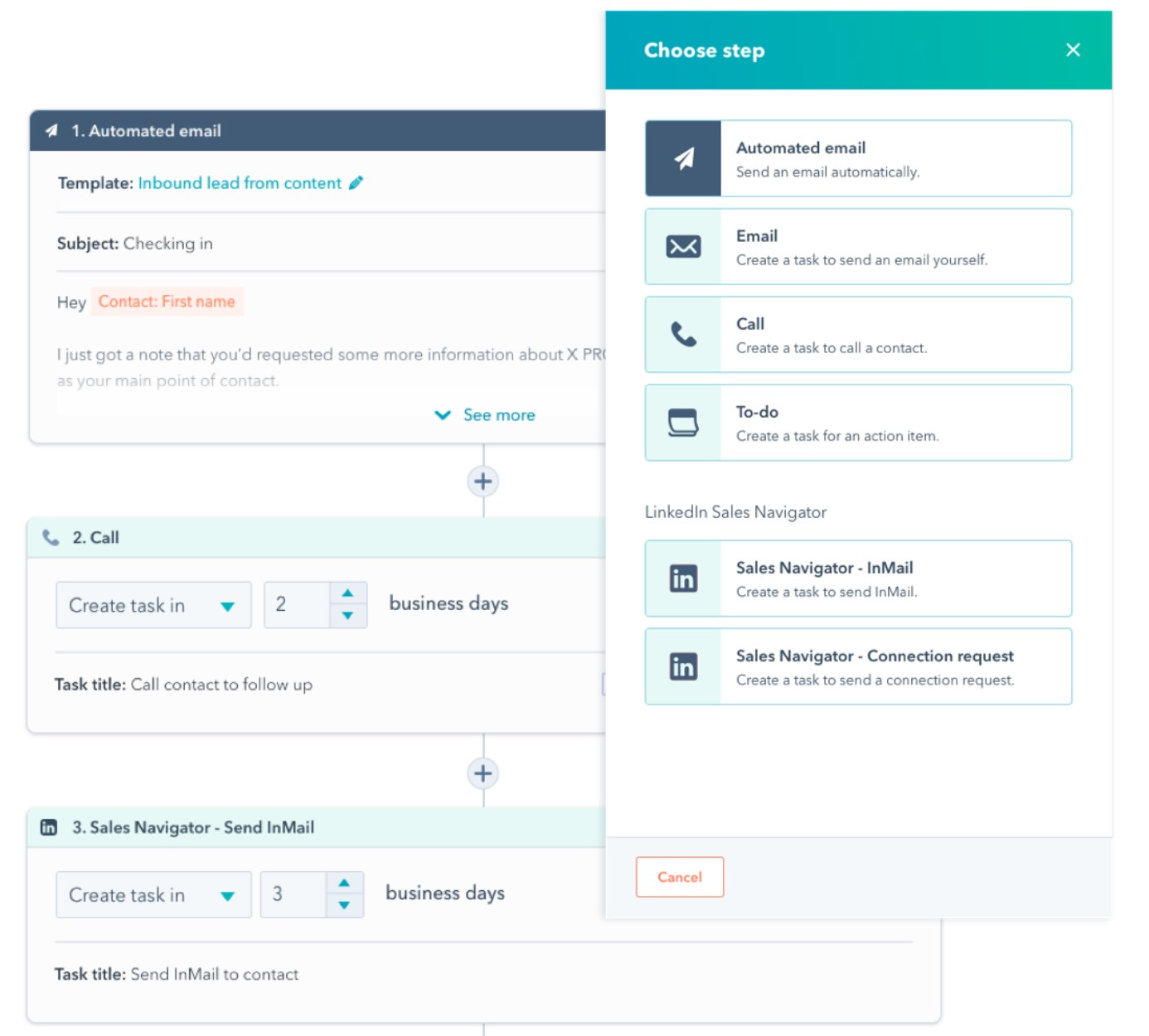Choose the Email task step option
The image size is (1149, 1036).
tap(858, 246)
